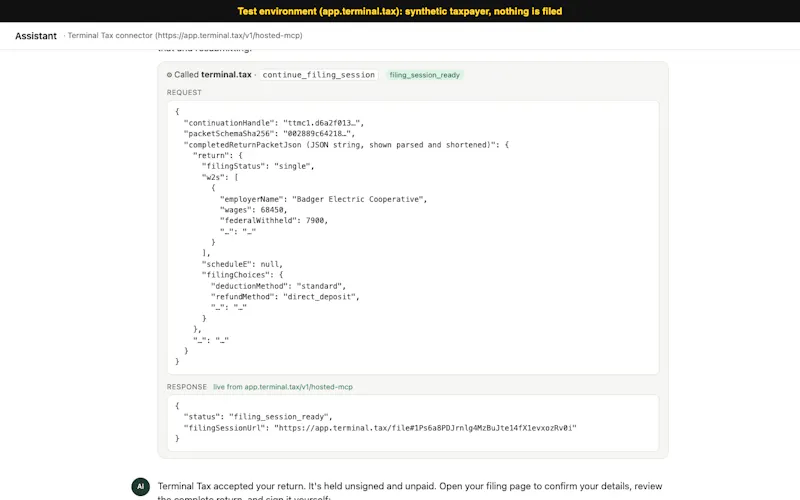The image size is (800, 500).
Task: Click the "scheduleE": null line
Action: pos(242,264)
